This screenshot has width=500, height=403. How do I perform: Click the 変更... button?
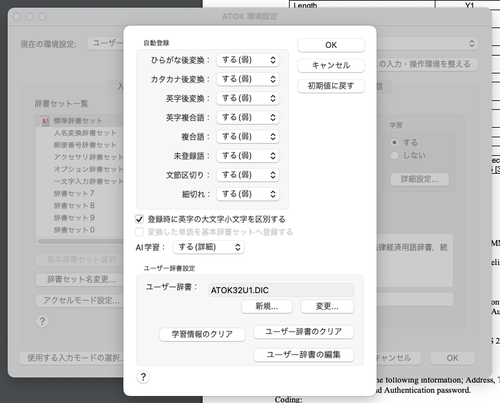click(327, 306)
